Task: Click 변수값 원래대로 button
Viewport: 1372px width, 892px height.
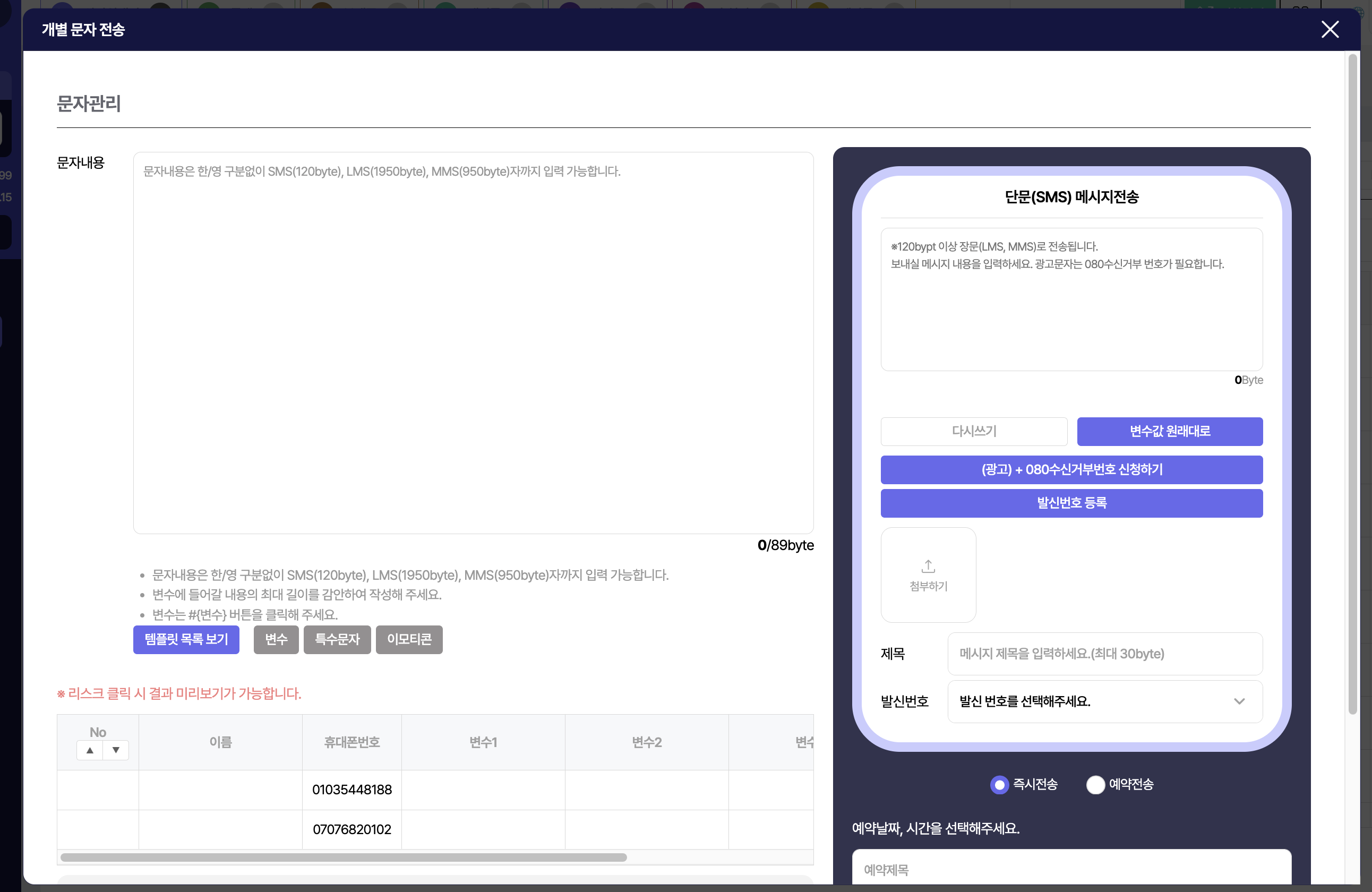Action: point(1169,431)
